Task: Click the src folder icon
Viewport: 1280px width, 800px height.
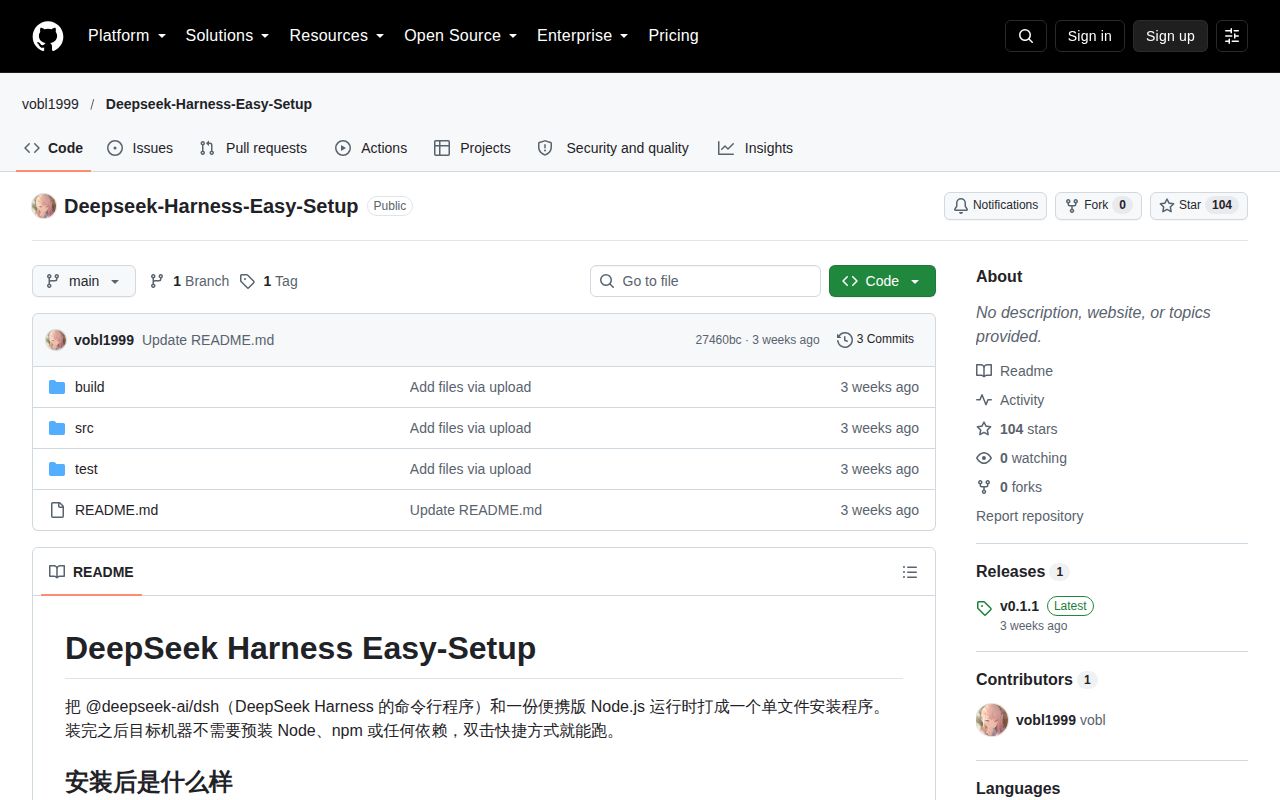Action: [x=57, y=428]
